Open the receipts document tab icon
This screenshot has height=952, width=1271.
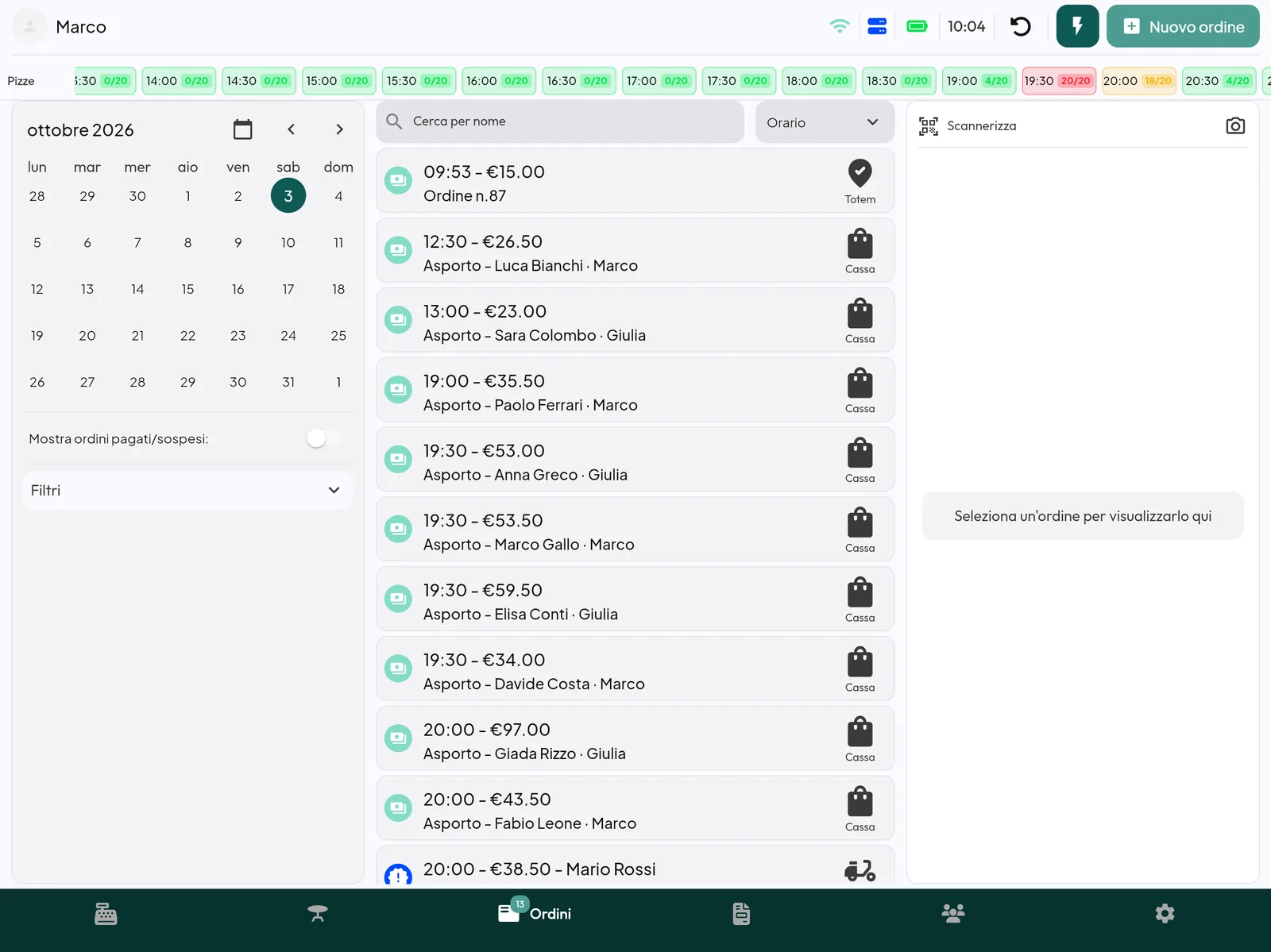pyautogui.click(x=741, y=914)
